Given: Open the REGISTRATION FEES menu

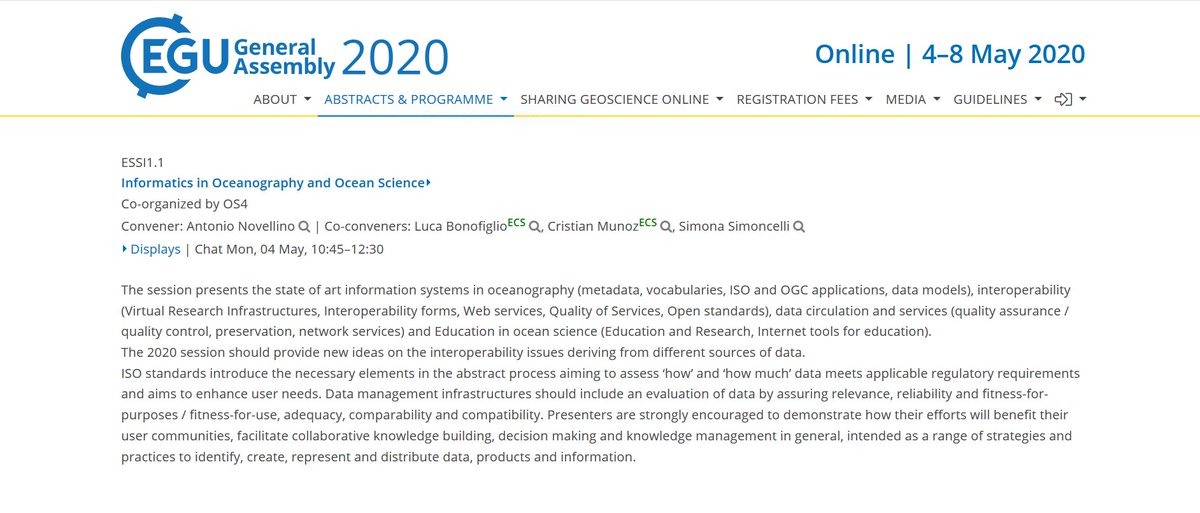Looking at the screenshot, I should click(804, 99).
